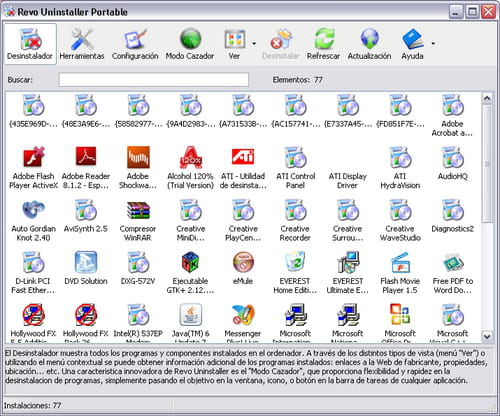The height and width of the screenshot is (416, 500).
Task: Expand the Ayuda dropdown arrow
Action: coord(433,44)
